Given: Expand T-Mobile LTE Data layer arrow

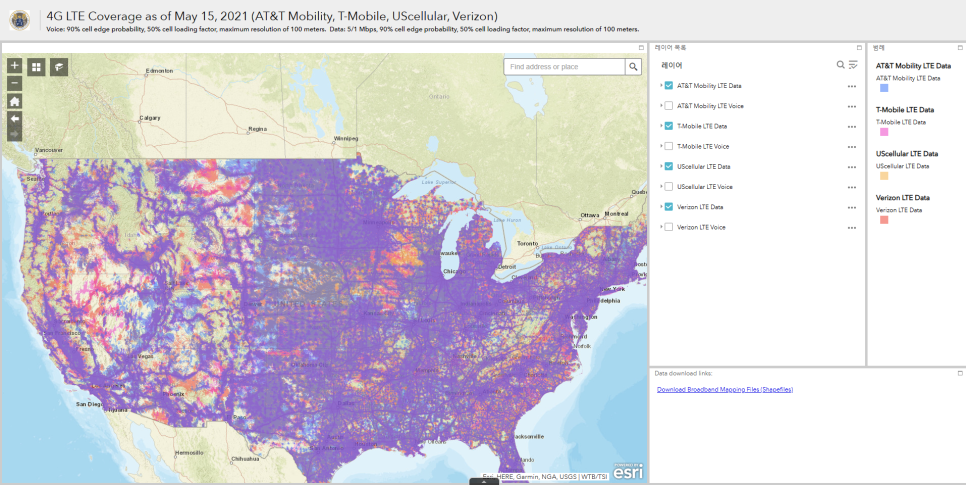Looking at the screenshot, I should [x=661, y=126].
